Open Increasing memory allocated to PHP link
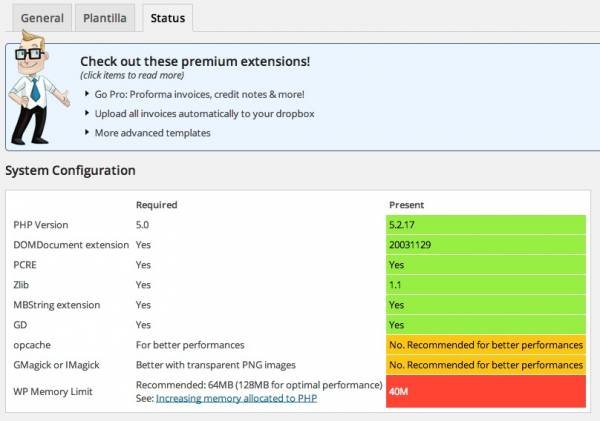Image resolution: width=600 pixels, height=421 pixels. tap(236, 398)
